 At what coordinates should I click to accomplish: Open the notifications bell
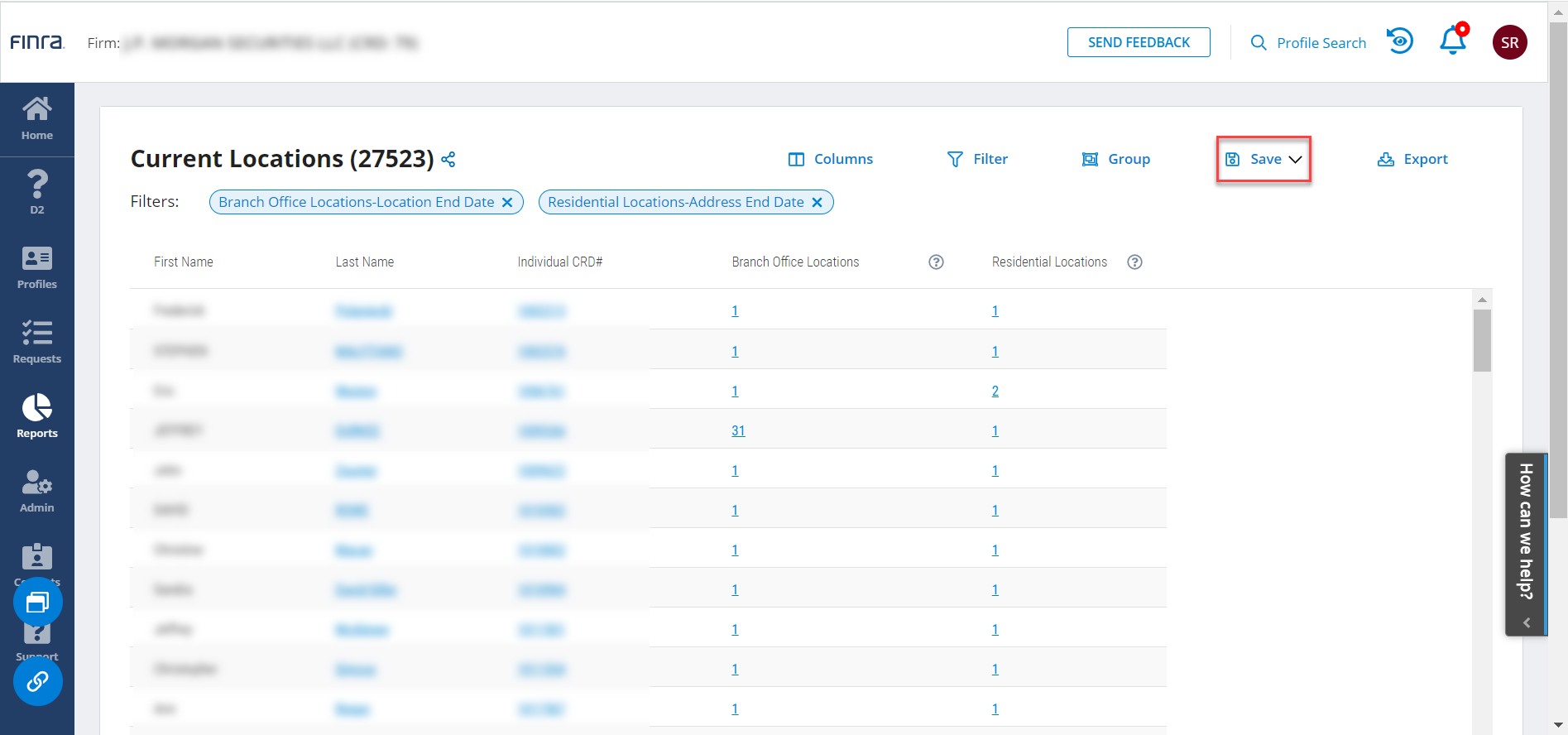click(x=1452, y=41)
